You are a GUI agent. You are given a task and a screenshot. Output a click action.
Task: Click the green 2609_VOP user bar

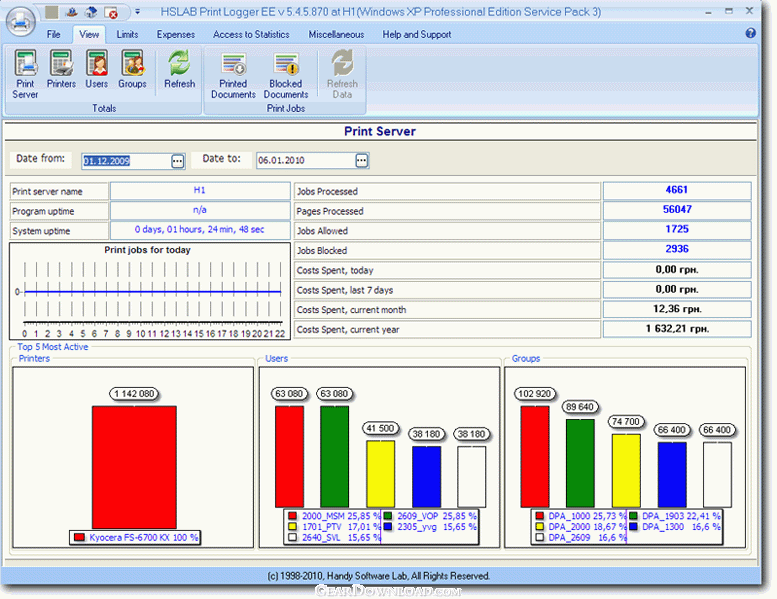(334, 455)
